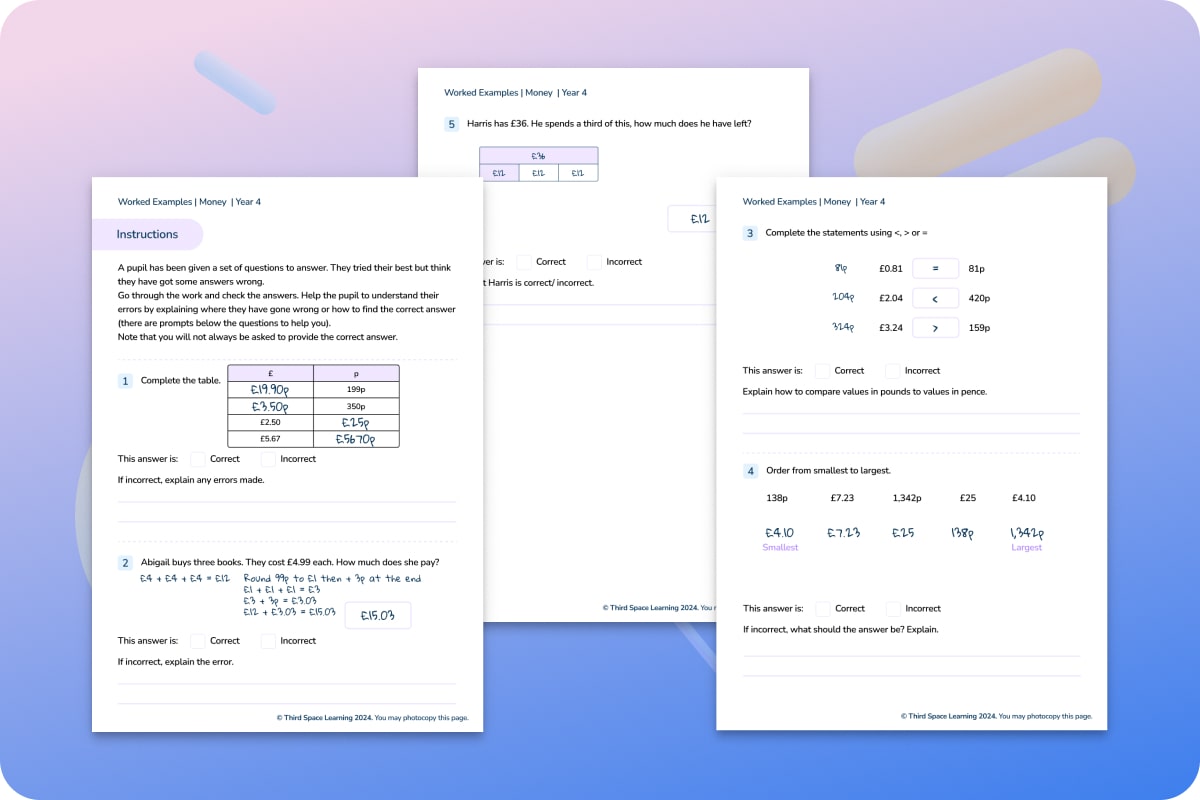This screenshot has width=1200, height=800.
Task: Click the £0.81 value in question 3
Action: click(891, 269)
